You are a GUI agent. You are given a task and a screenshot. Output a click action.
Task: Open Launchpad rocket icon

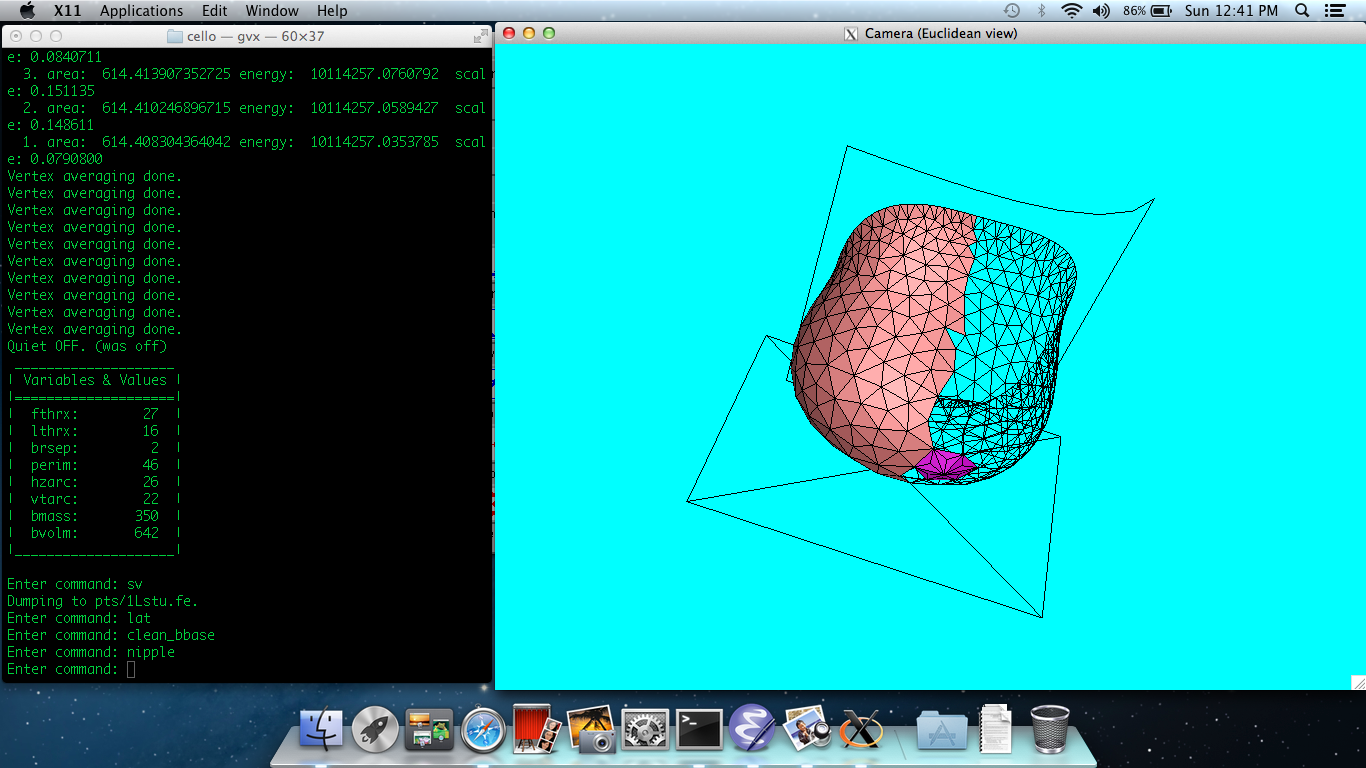(375, 729)
